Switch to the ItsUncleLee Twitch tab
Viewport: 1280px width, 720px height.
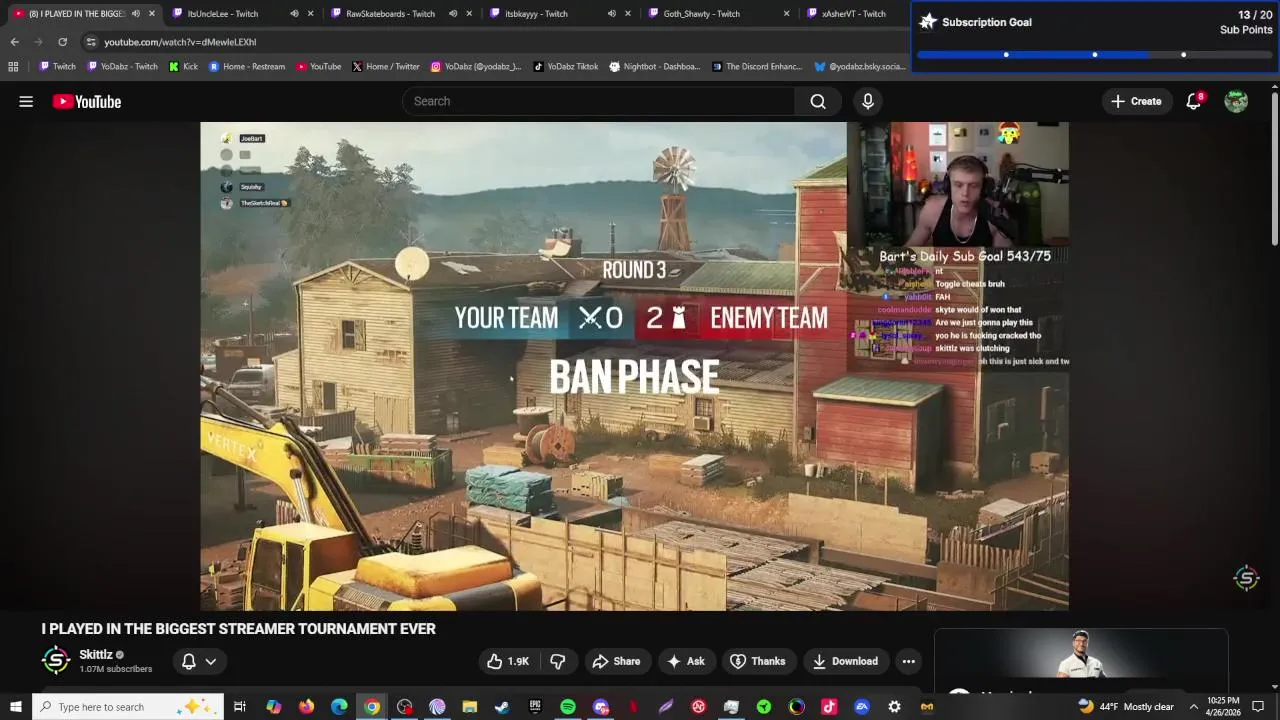[241, 14]
